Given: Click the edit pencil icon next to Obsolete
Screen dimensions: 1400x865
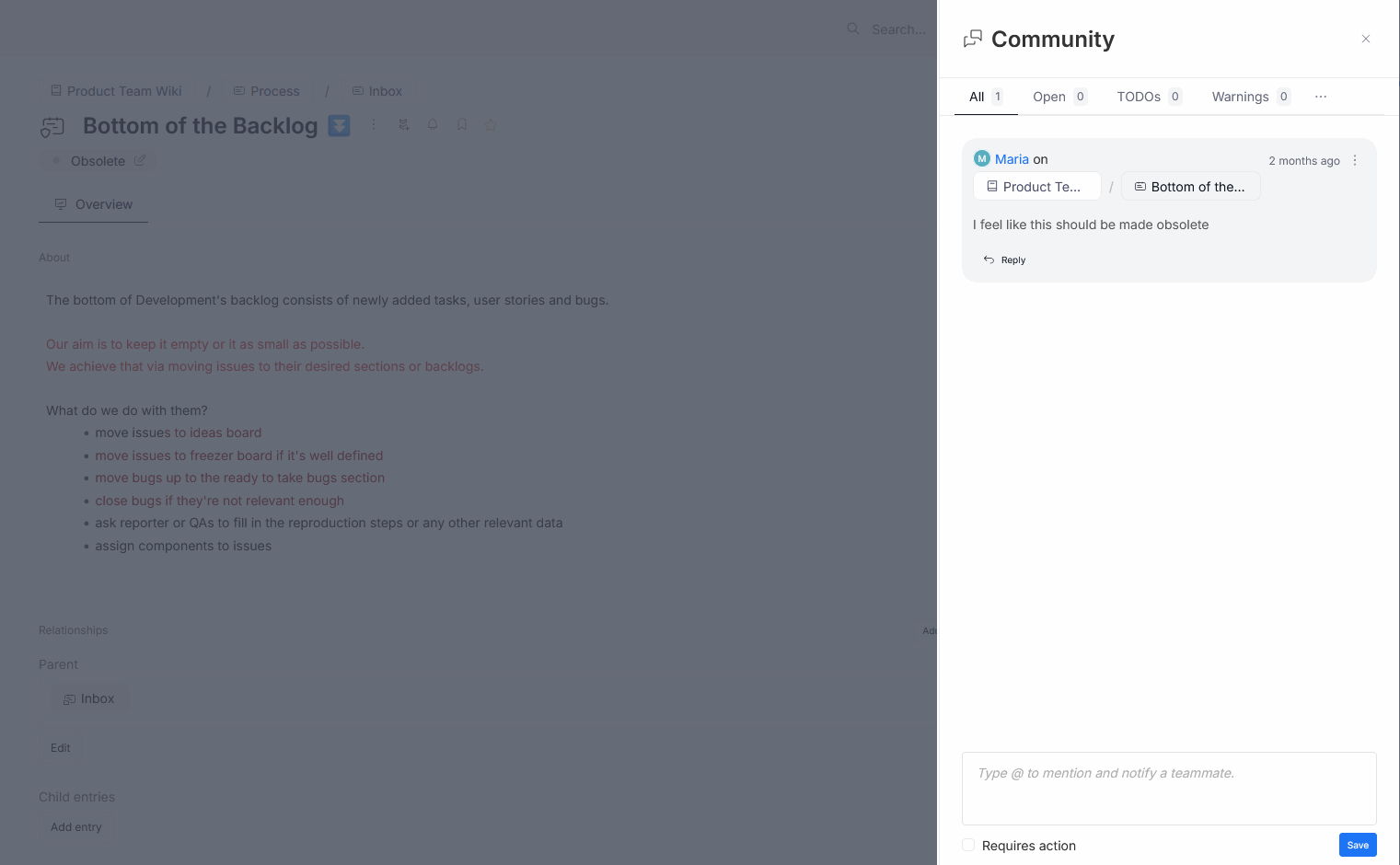Looking at the screenshot, I should coord(140,160).
